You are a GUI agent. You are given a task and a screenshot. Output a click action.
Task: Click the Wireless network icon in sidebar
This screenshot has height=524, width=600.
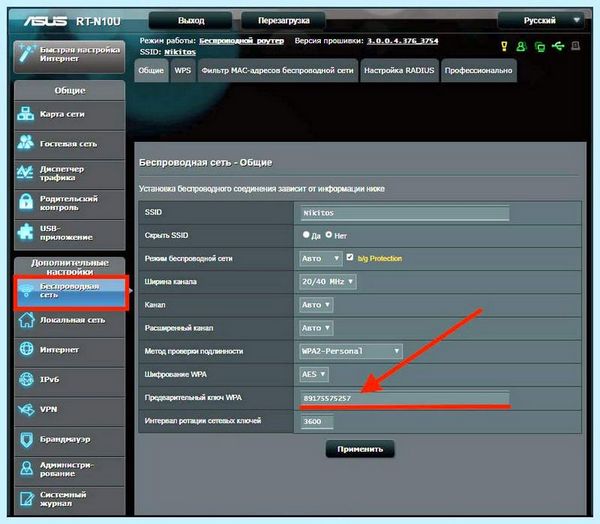[x=26, y=290]
